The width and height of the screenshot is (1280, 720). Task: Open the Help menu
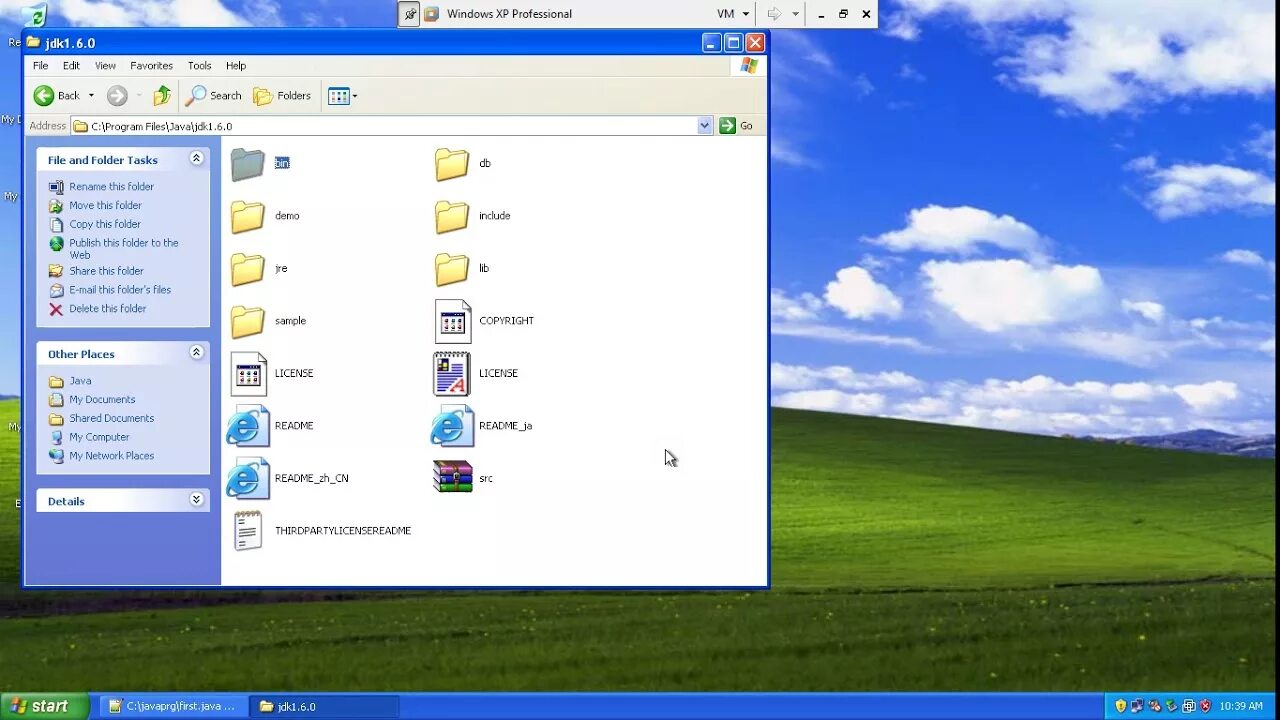point(236,66)
